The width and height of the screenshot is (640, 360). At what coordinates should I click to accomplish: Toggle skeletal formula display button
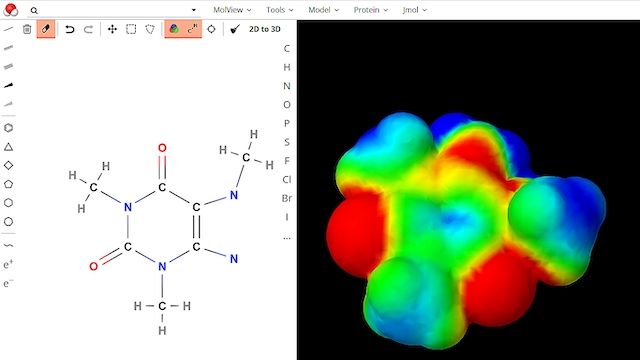coord(192,29)
